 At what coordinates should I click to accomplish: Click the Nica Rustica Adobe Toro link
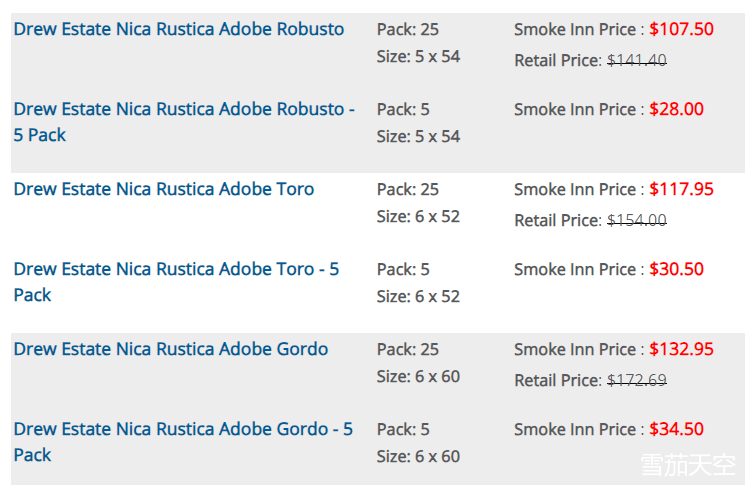pos(163,189)
